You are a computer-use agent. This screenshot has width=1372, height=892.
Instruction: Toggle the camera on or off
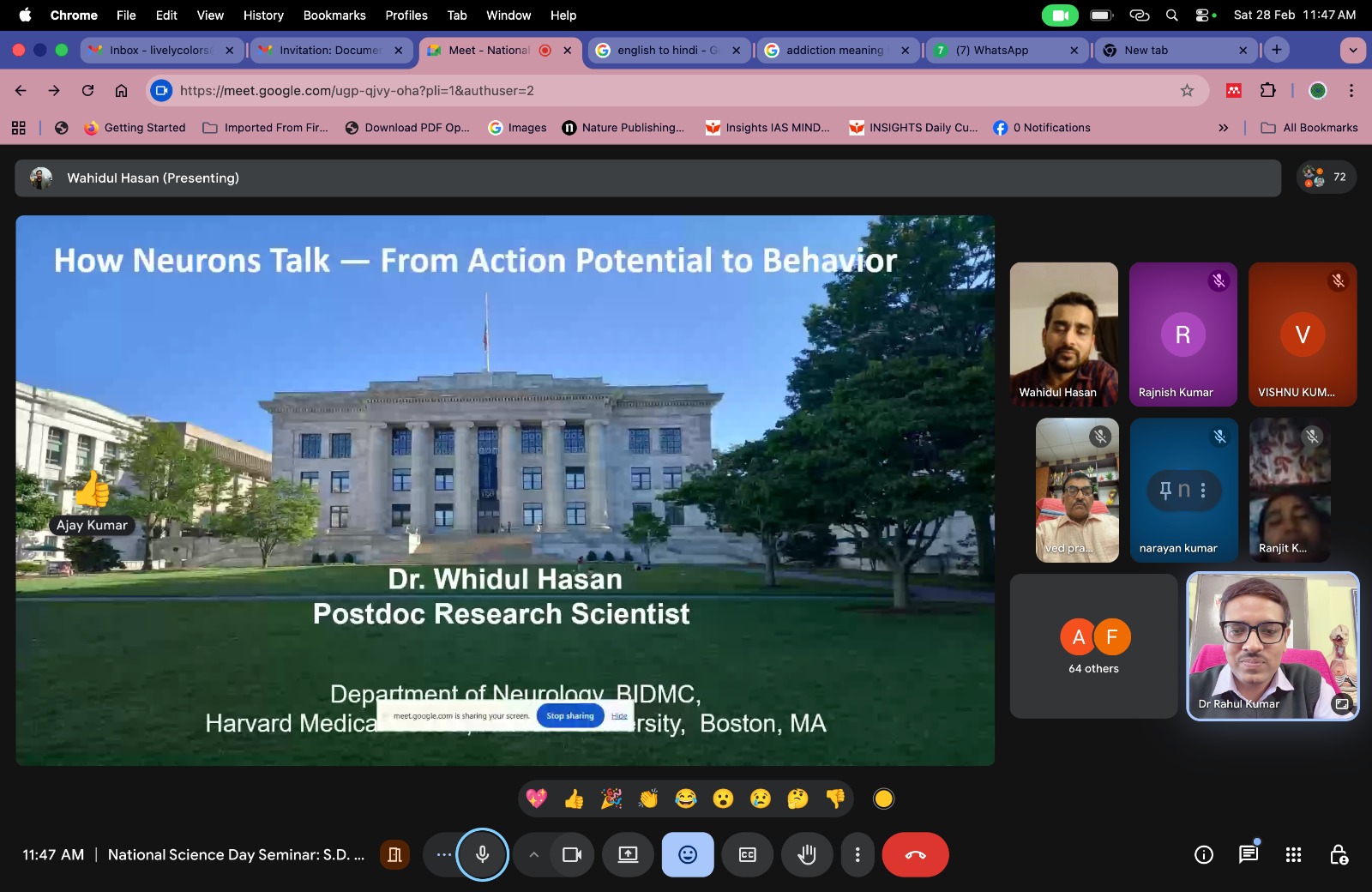point(572,854)
